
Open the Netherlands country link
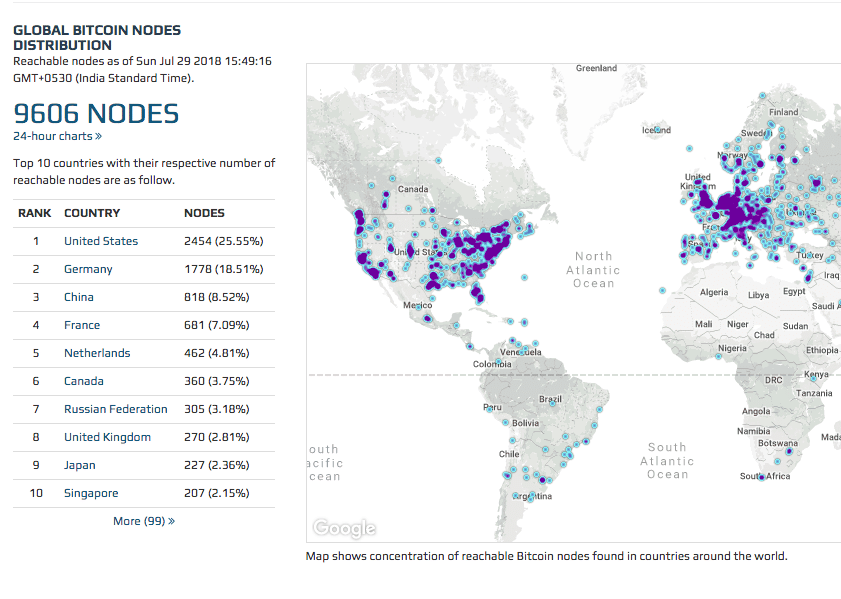(x=97, y=353)
